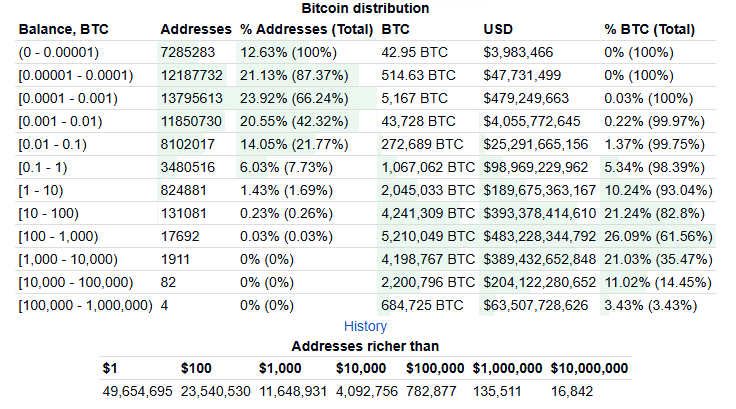This screenshot has width=736, height=409.
Task: Open the History link
Action: pyautogui.click(x=365, y=326)
